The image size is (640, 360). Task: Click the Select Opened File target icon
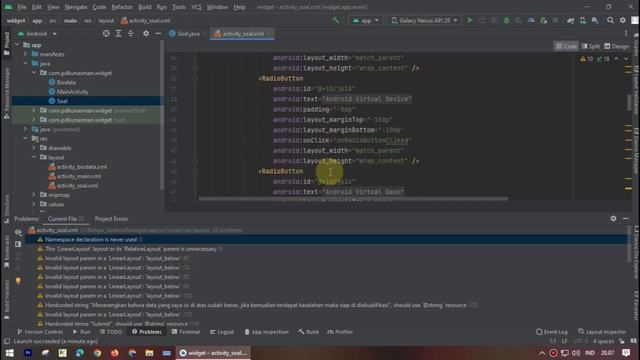tap(106, 33)
